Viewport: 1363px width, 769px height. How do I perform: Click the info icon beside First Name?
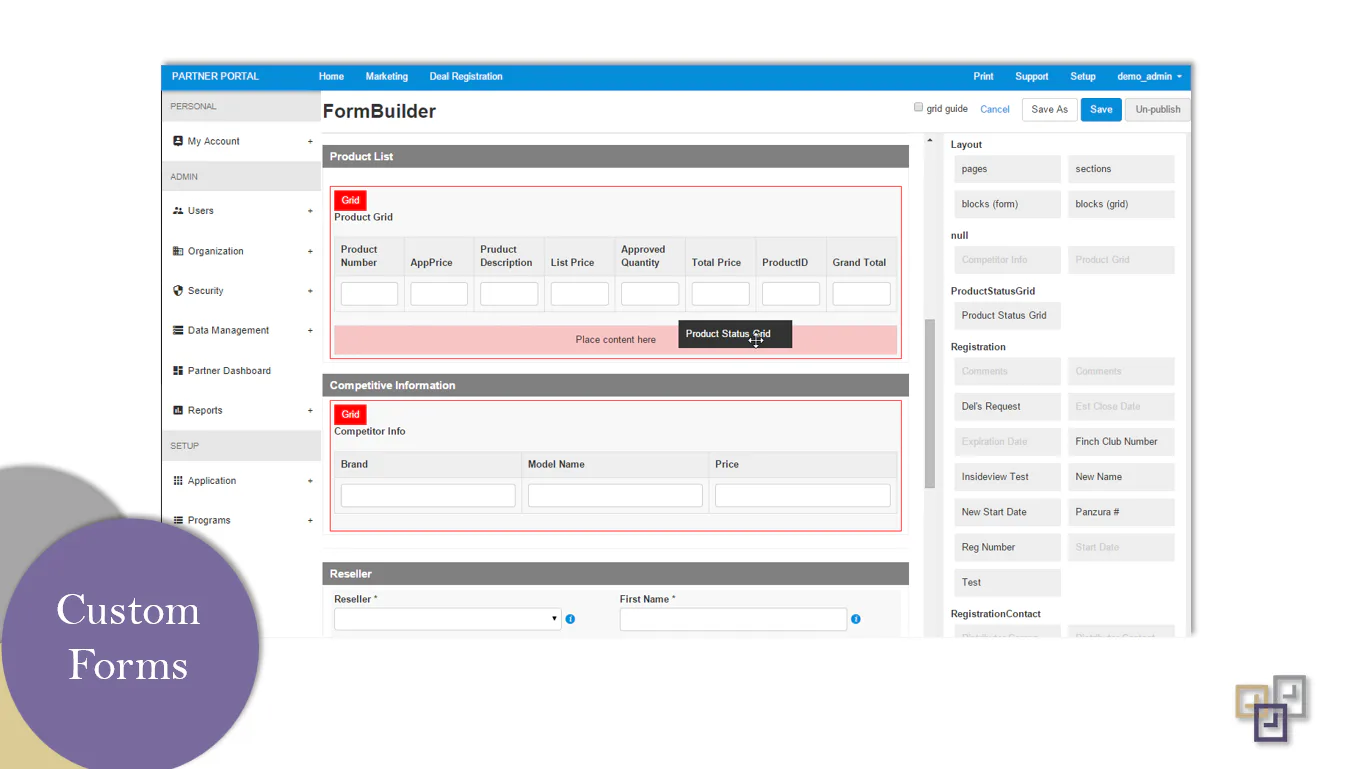coord(856,619)
